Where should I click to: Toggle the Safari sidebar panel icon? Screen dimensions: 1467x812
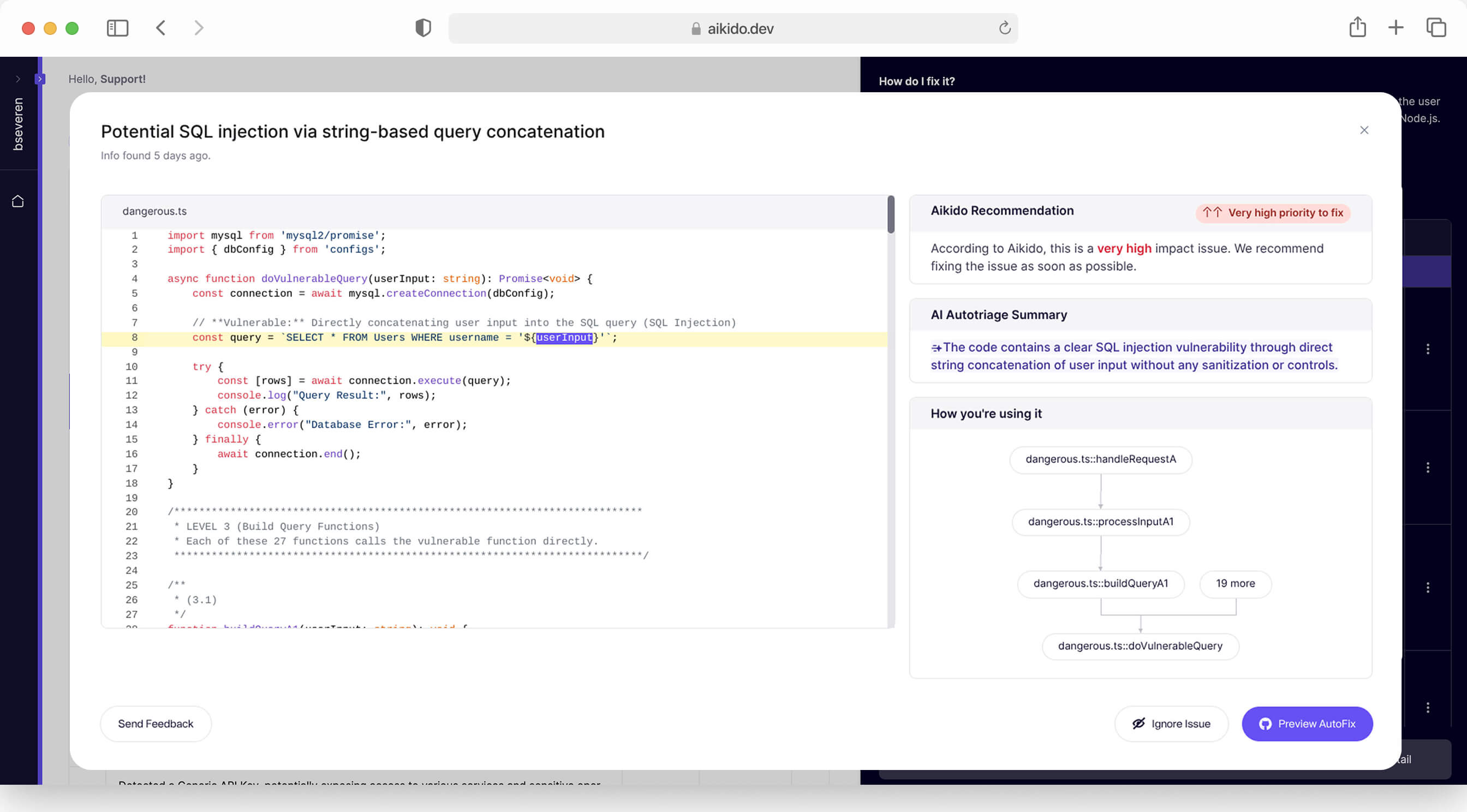117,28
